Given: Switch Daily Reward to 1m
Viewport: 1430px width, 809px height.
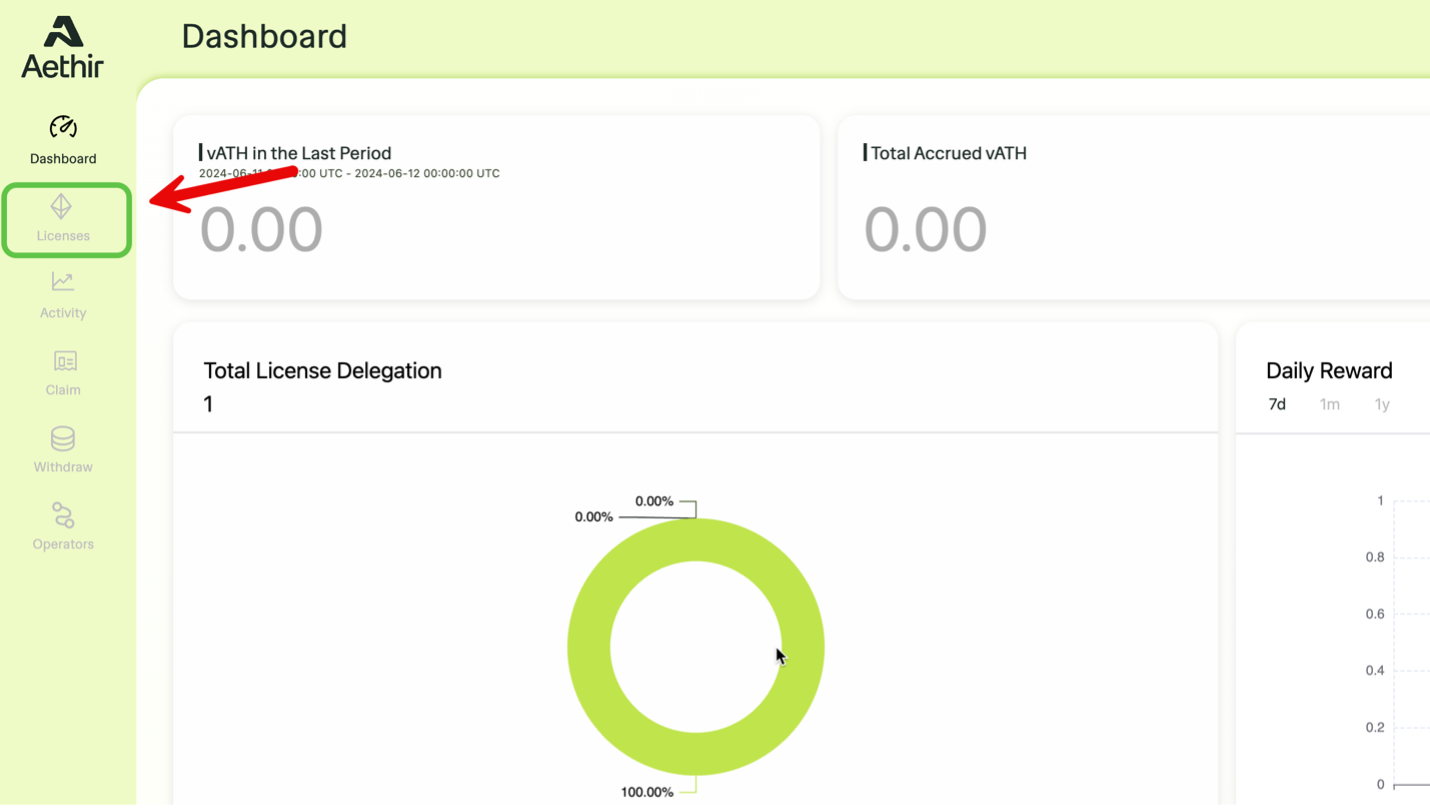Looking at the screenshot, I should coord(1329,404).
